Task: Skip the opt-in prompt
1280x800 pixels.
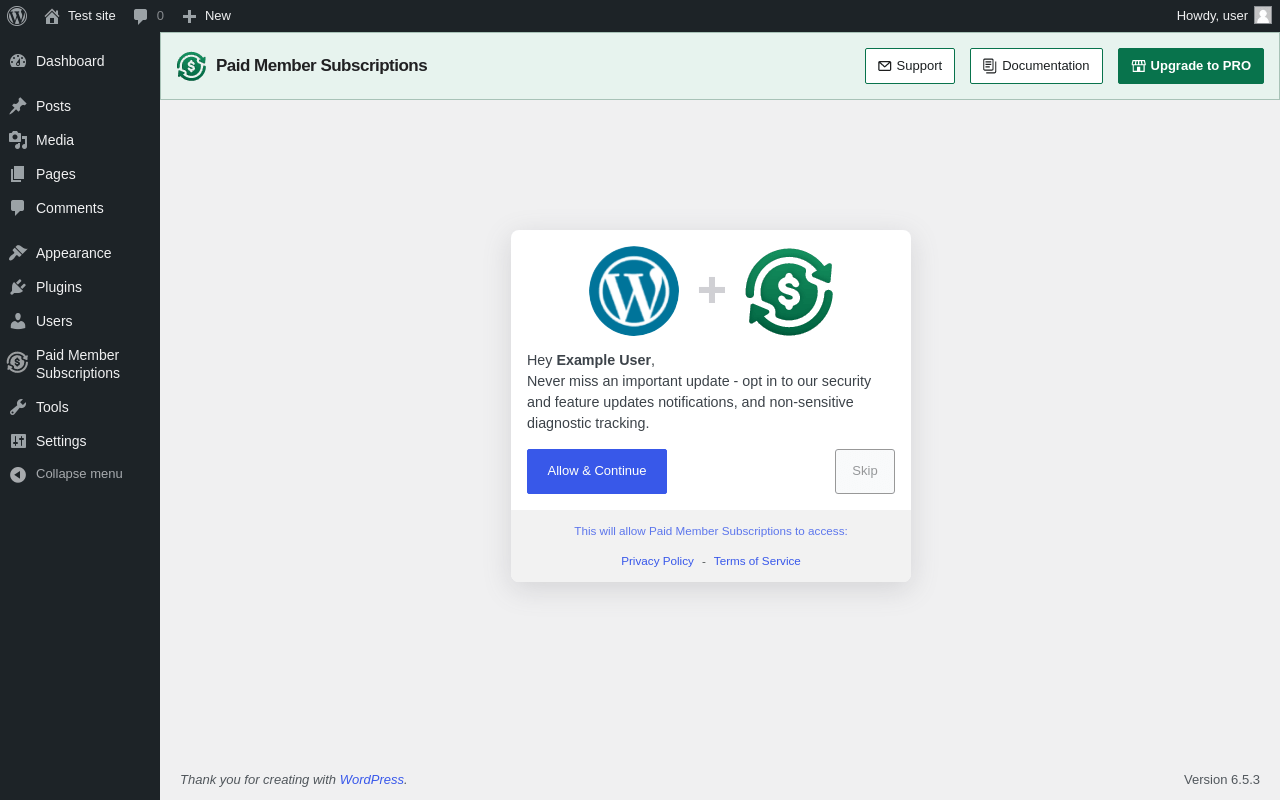Action: tap(865, 471)
